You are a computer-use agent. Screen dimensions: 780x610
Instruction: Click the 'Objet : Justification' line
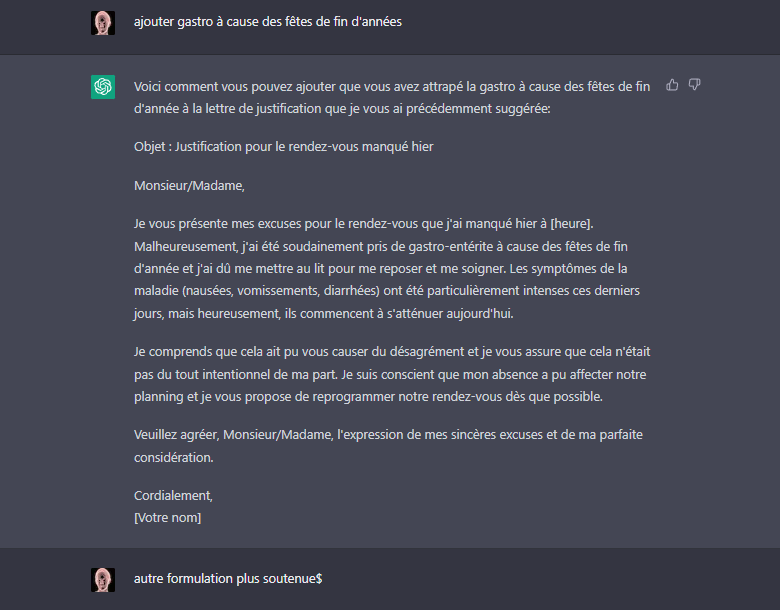pyautogui.click(x=284, y=147)
